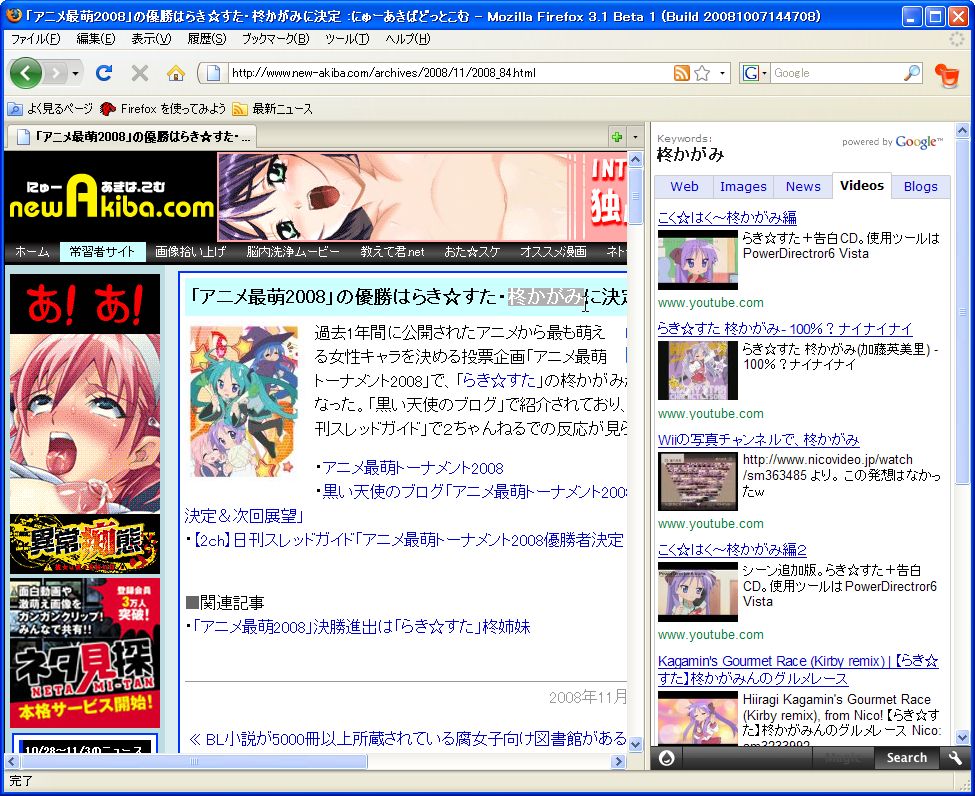Click the Stop loading X icon
Screen dimensions: 975x796
[140, 73]
